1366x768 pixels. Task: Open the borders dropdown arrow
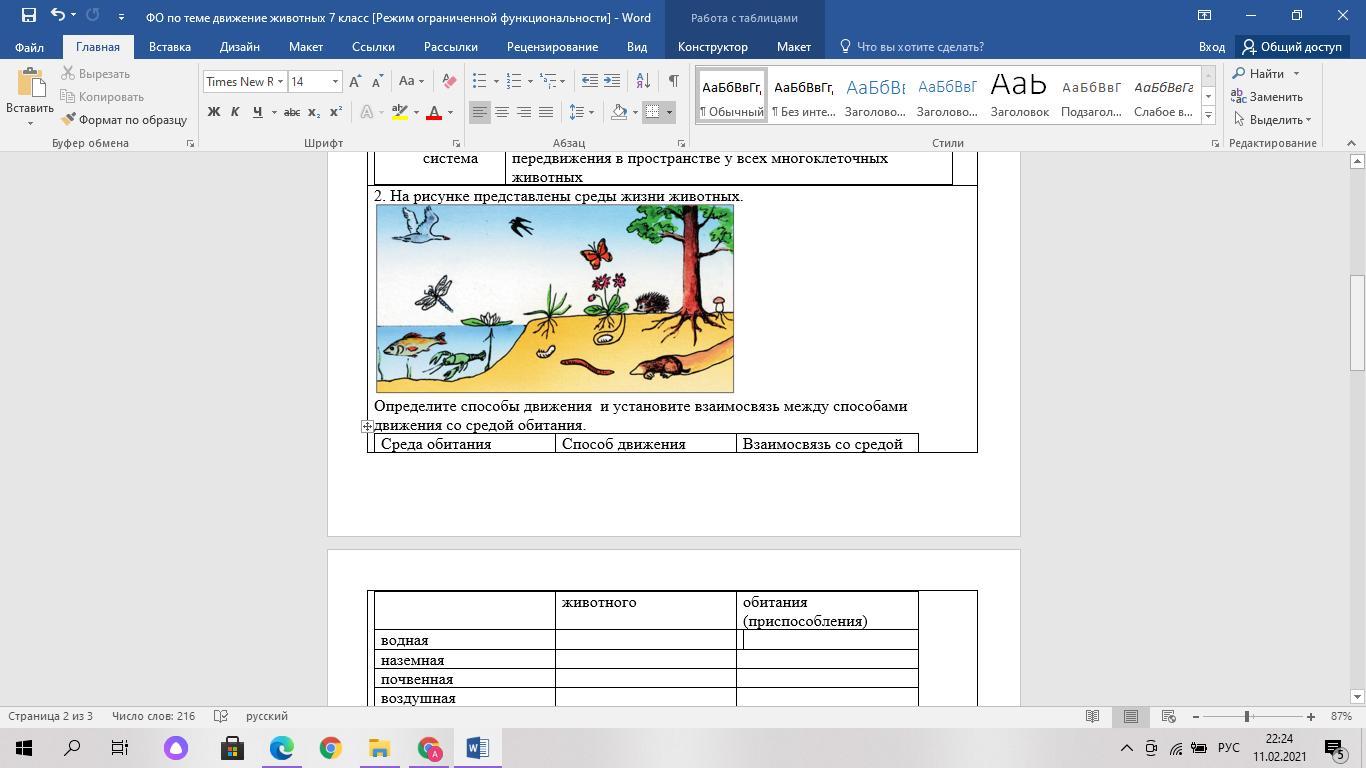click(670, 112)
